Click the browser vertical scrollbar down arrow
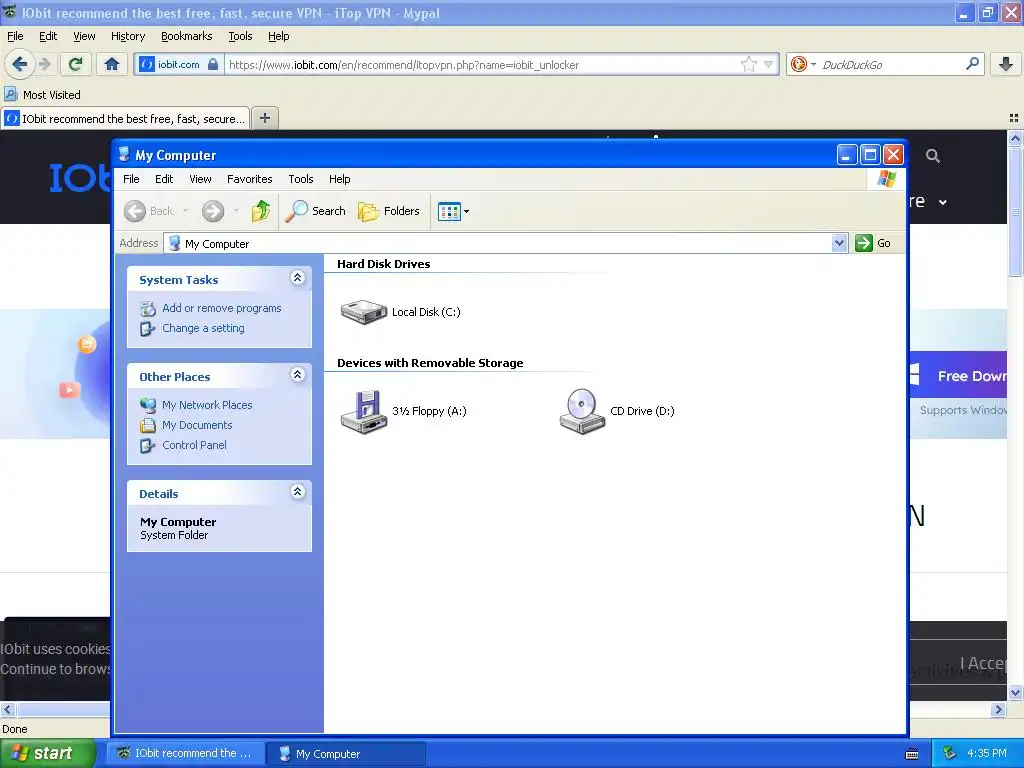 [1015, 692]
